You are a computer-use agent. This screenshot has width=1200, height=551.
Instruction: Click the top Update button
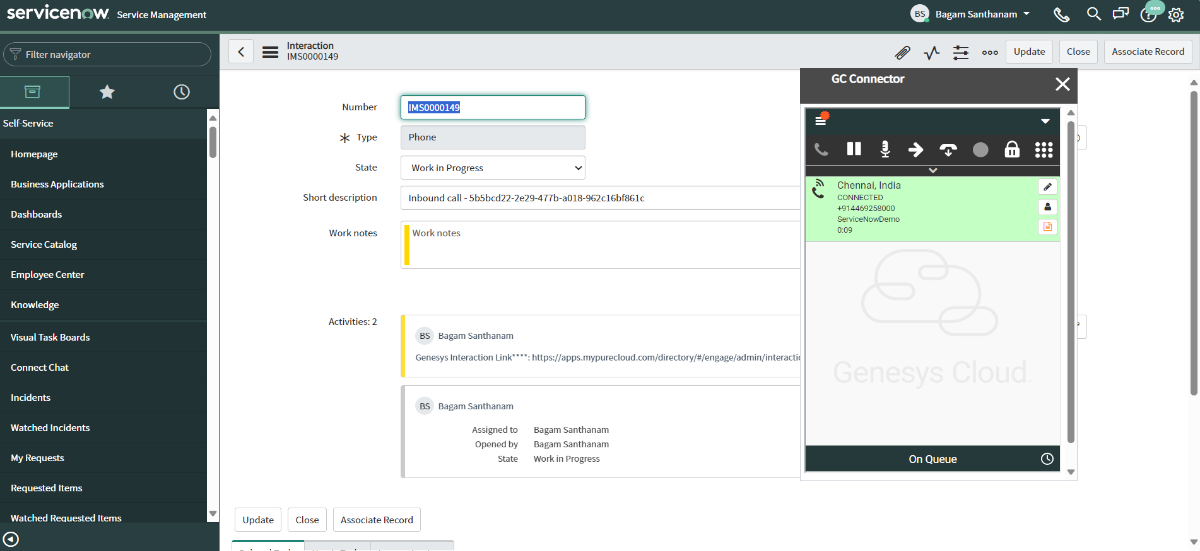[1029, 52]
